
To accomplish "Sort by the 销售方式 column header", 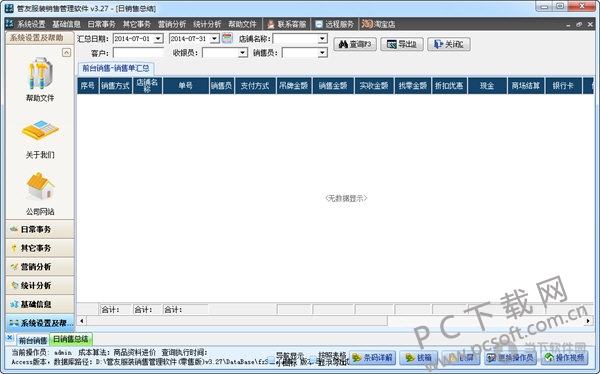I will 116,86.
